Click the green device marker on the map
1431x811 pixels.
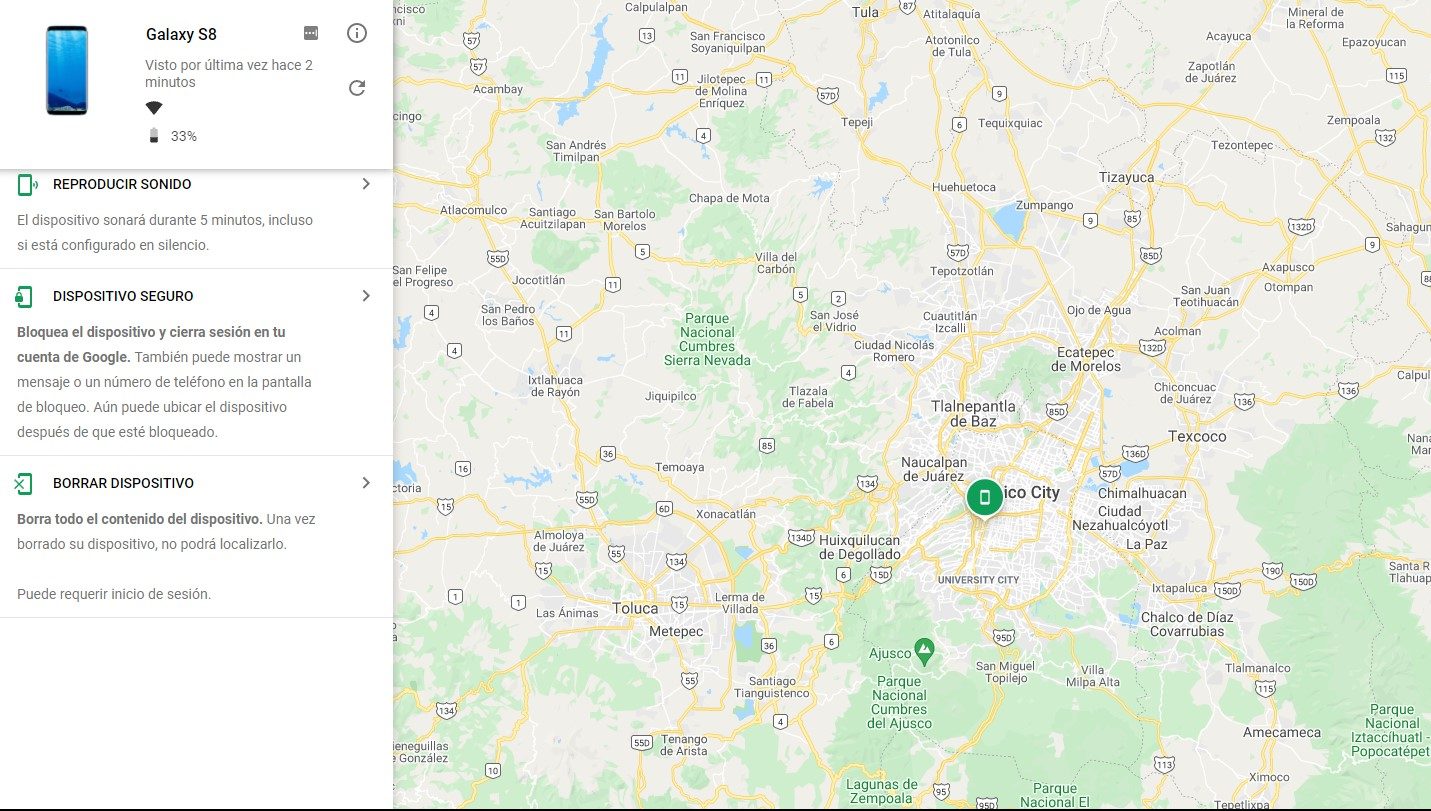coord(983,495)
